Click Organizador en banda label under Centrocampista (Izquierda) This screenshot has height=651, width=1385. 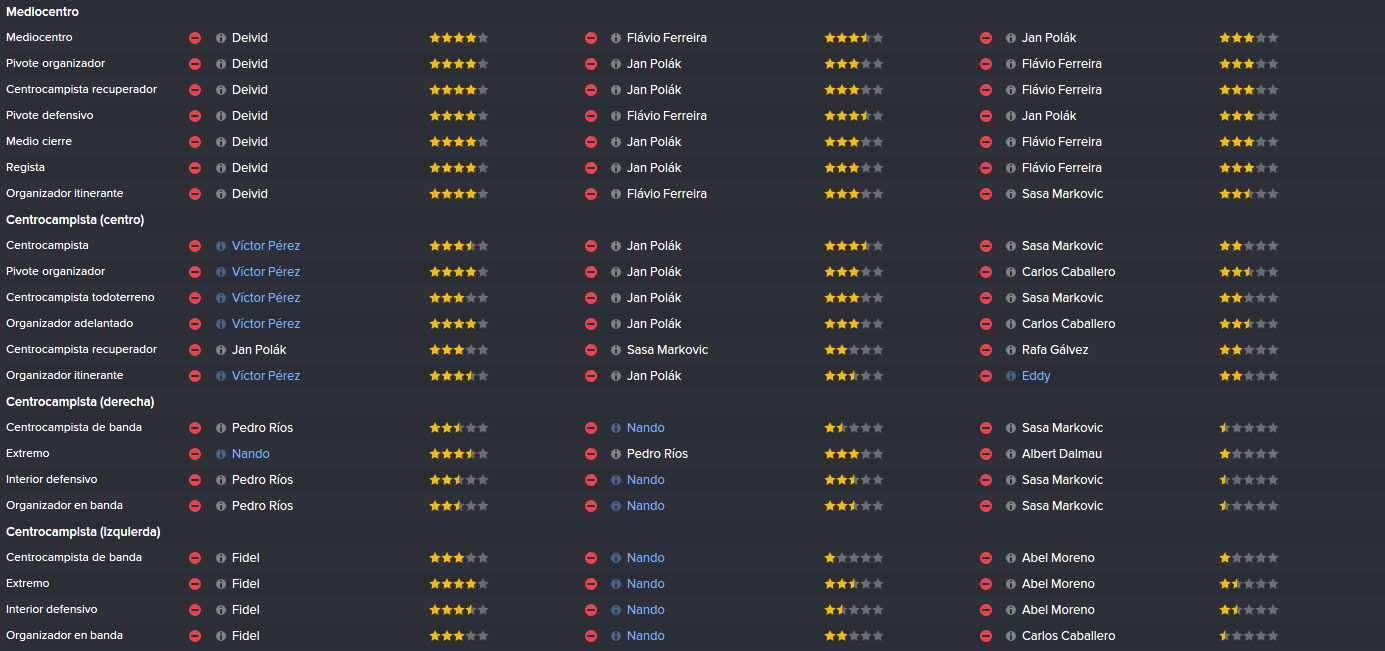tap(64, 636)
